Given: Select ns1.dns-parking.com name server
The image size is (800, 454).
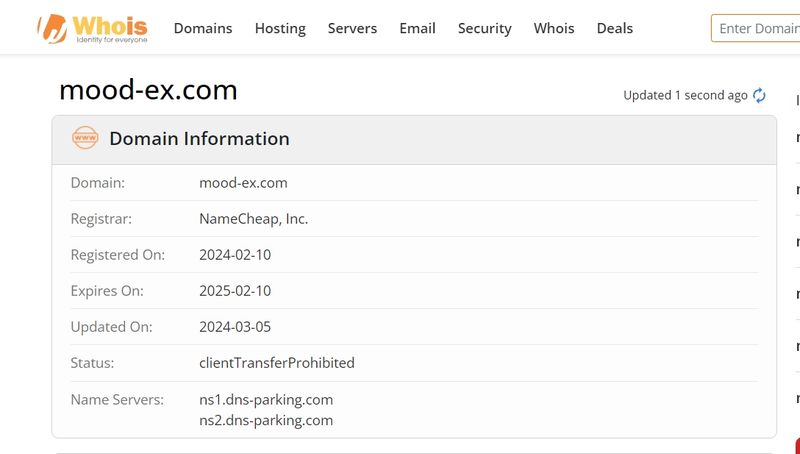Looking at the screenshot, I should (x=266, y=399).
